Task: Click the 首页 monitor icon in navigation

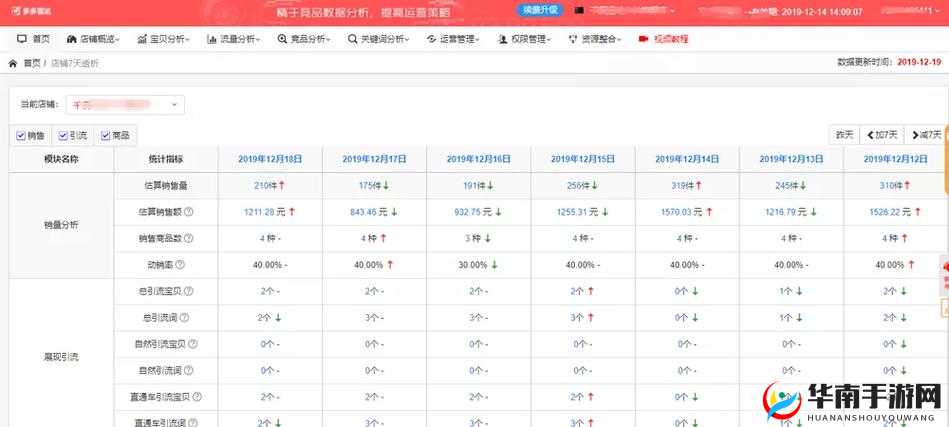Action: 22,39
